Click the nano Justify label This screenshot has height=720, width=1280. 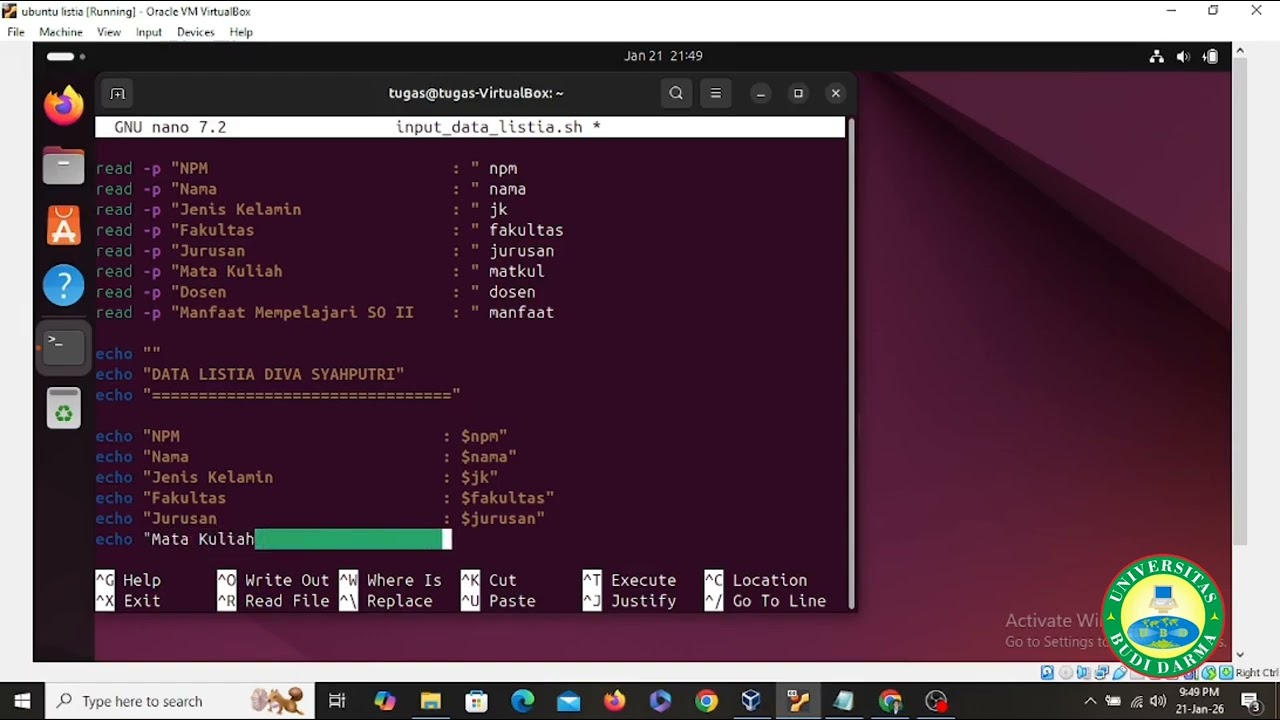click(x=643, y=601)
